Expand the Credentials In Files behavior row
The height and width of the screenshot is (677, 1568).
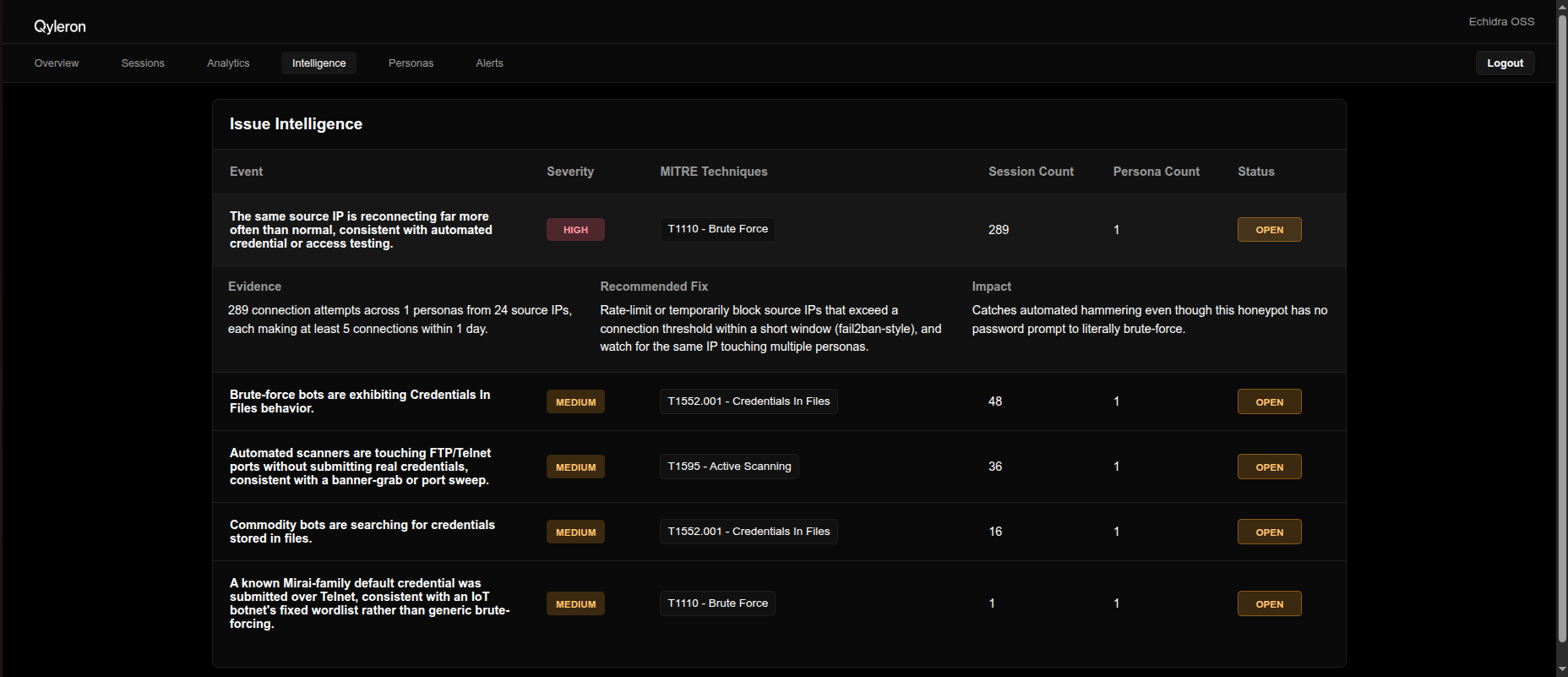779,401
